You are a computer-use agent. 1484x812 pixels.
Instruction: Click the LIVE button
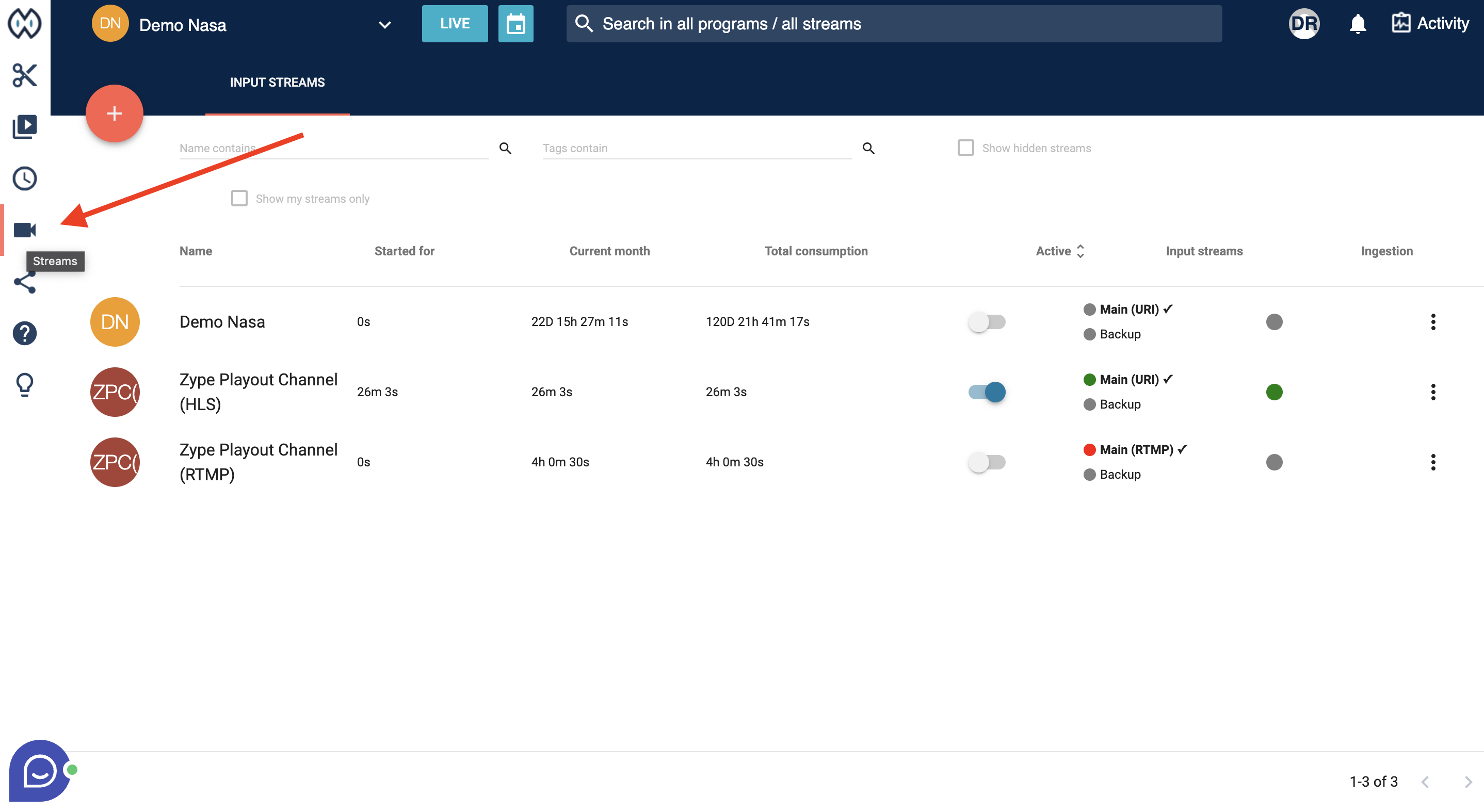455,24
